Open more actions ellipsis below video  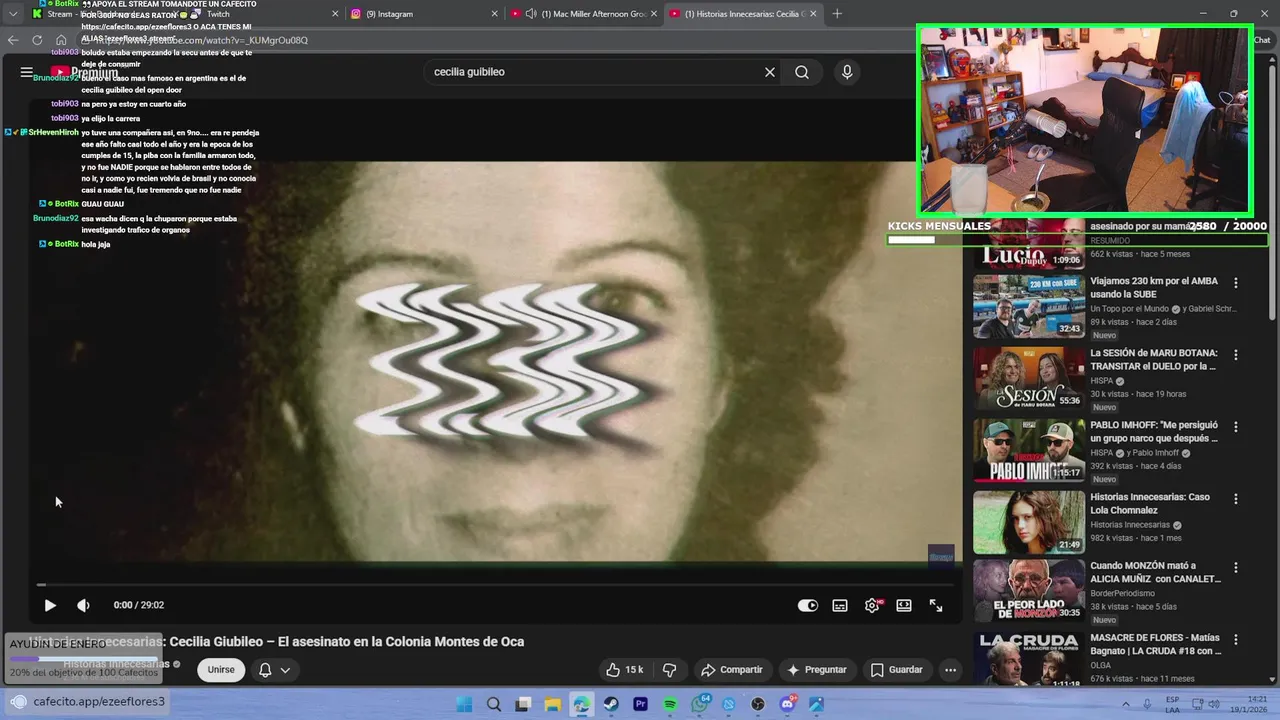coord(950,670)
